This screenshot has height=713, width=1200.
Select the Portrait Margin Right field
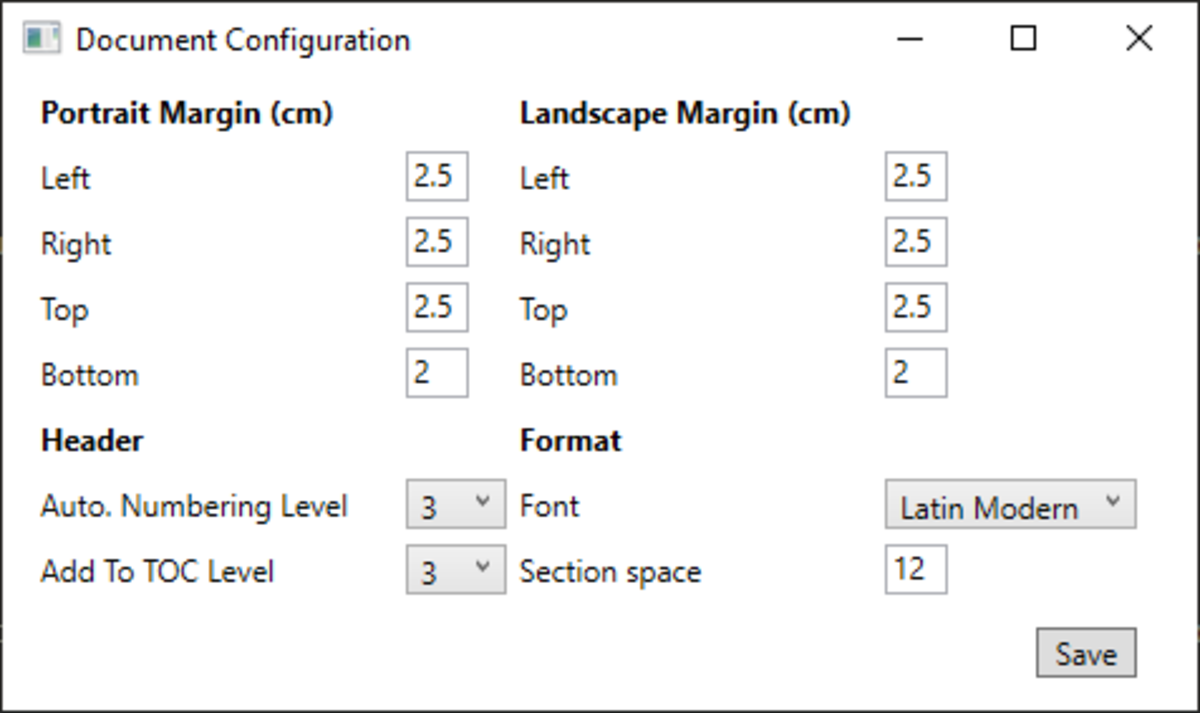437,243
